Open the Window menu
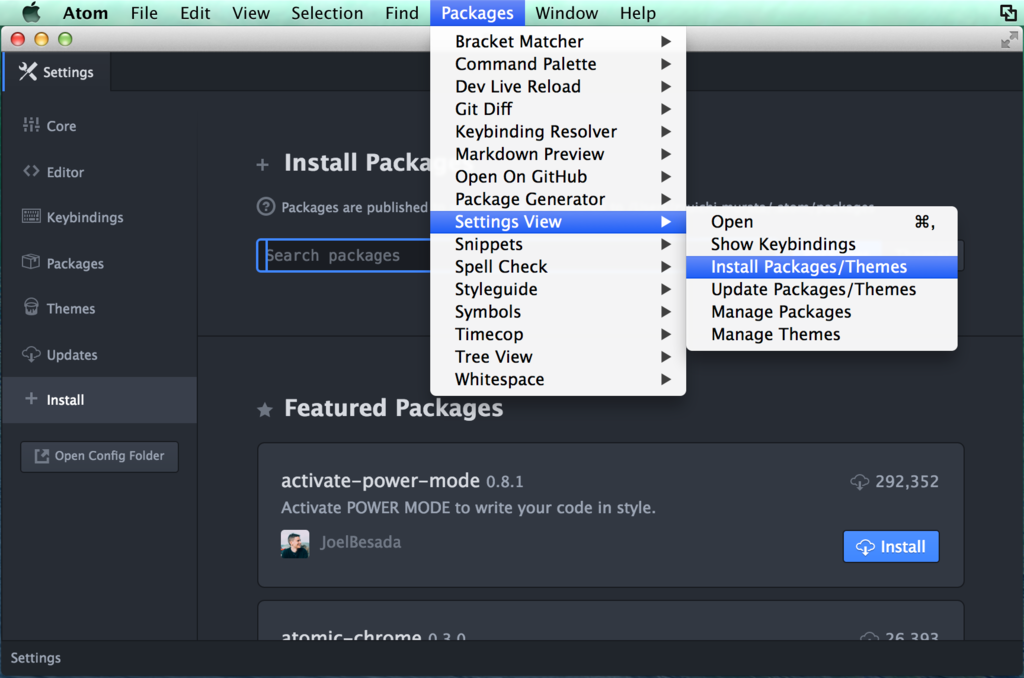 click(x=566, y=13)
